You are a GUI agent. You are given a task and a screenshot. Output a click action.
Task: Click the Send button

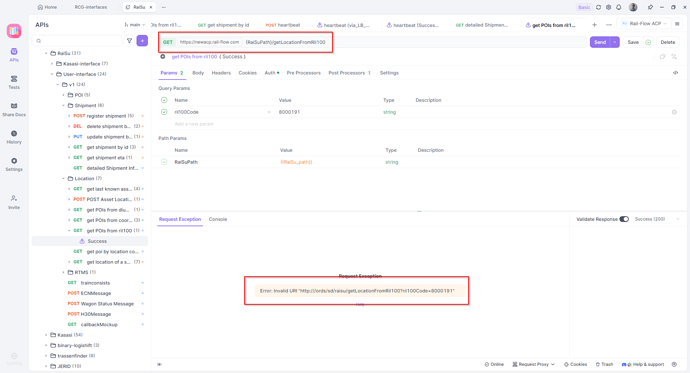tap(600, 42)
